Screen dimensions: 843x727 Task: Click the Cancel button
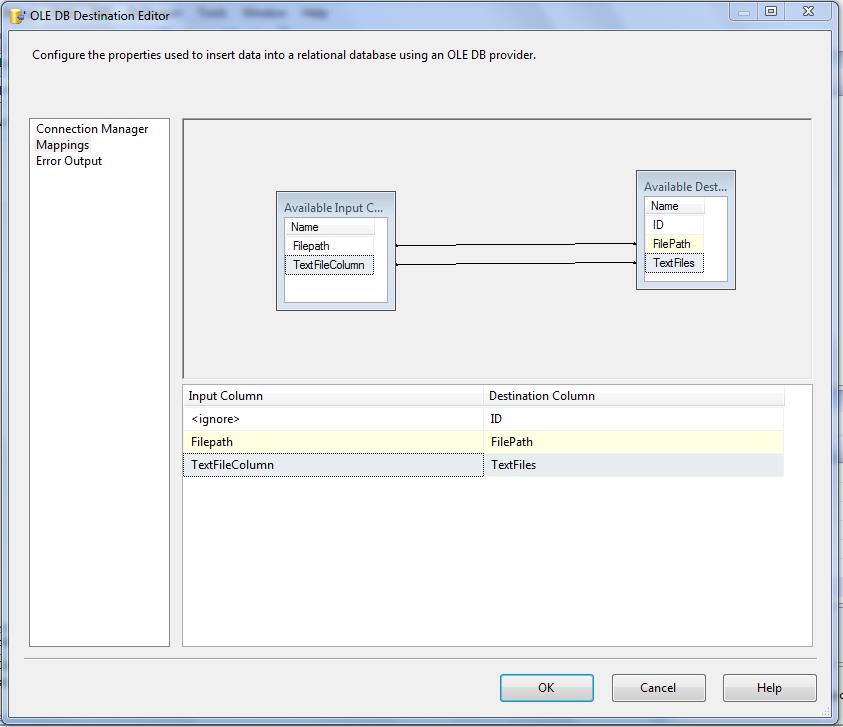coord(658,688)
